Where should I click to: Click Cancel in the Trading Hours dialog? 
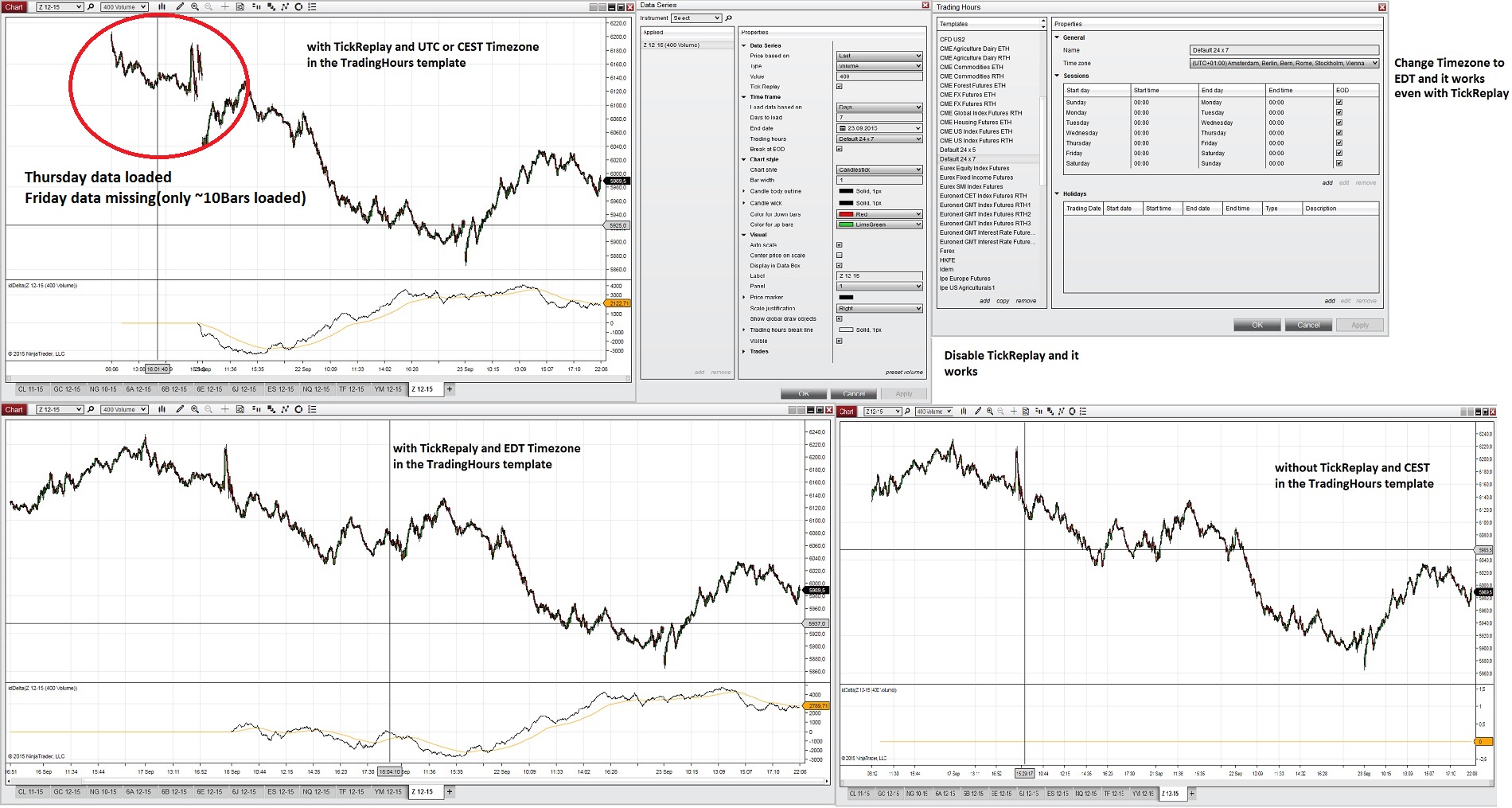click(x=1308, y=325)
